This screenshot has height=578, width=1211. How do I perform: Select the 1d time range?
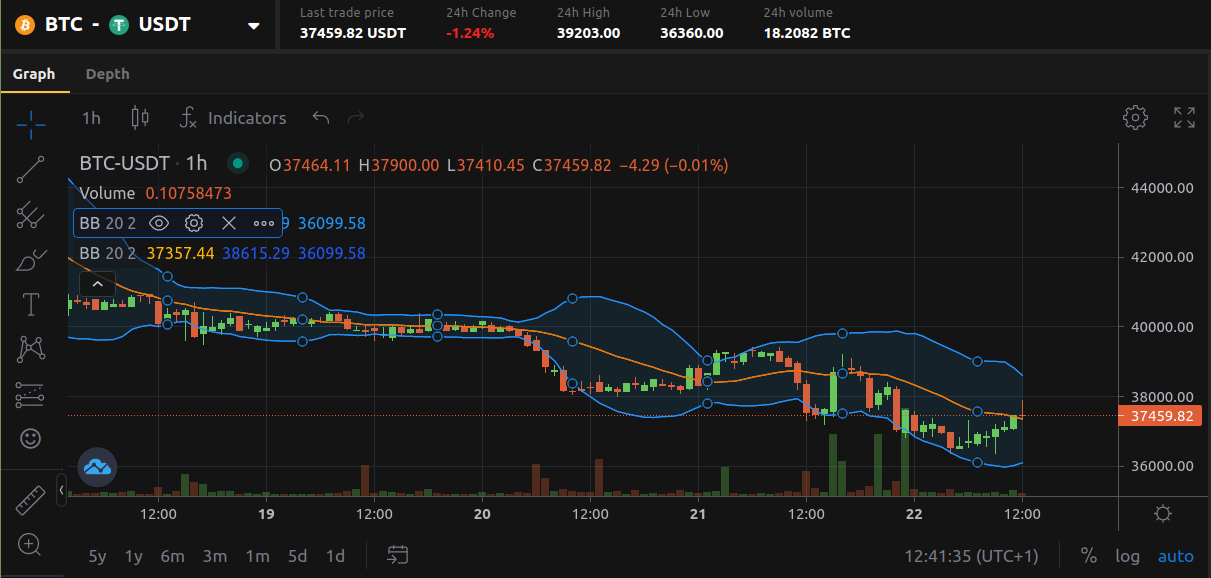tap(335, 556)
